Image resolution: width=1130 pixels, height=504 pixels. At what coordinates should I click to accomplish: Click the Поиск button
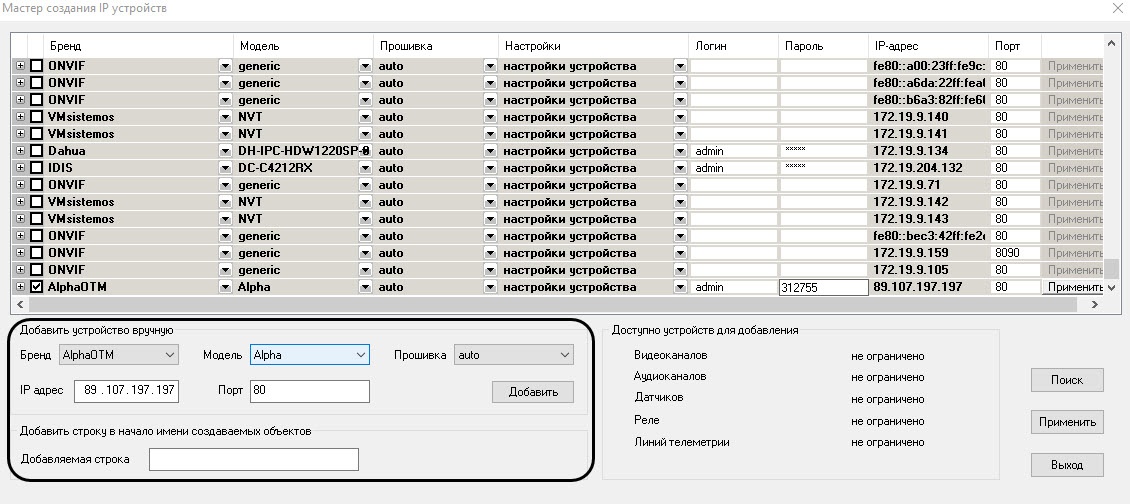pyautogui.click(x=1067, y=380)
